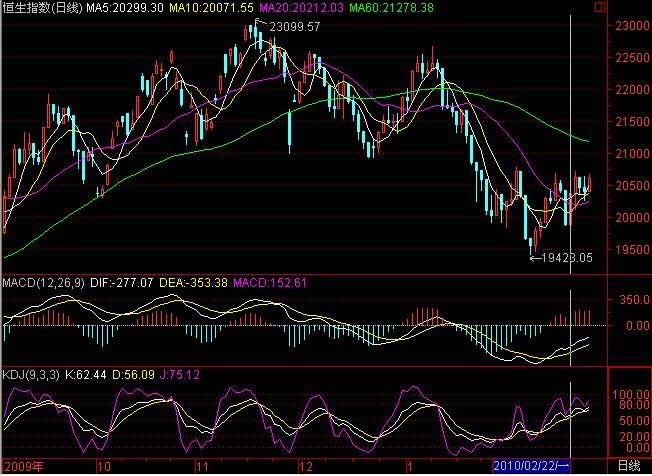The width and height of the screenshot is (652, 476).
Task: Click the 20000 price axis label
Action: (632, 218)
